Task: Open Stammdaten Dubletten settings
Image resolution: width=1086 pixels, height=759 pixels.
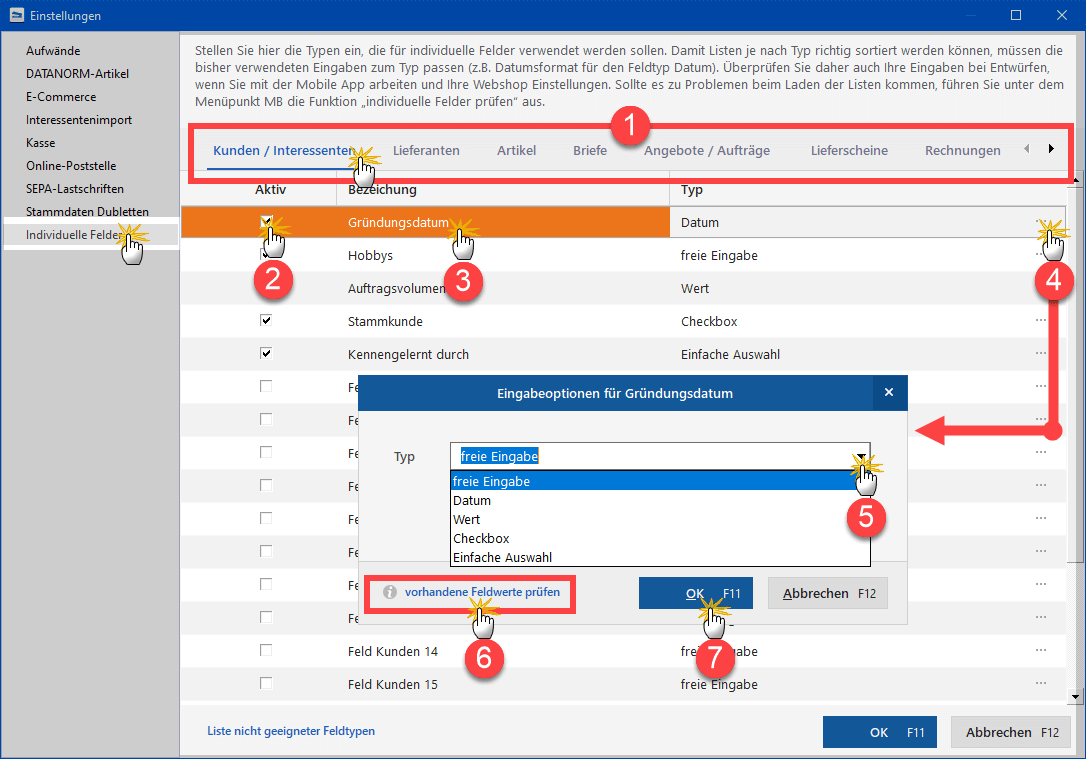Action: pos(87,211)
